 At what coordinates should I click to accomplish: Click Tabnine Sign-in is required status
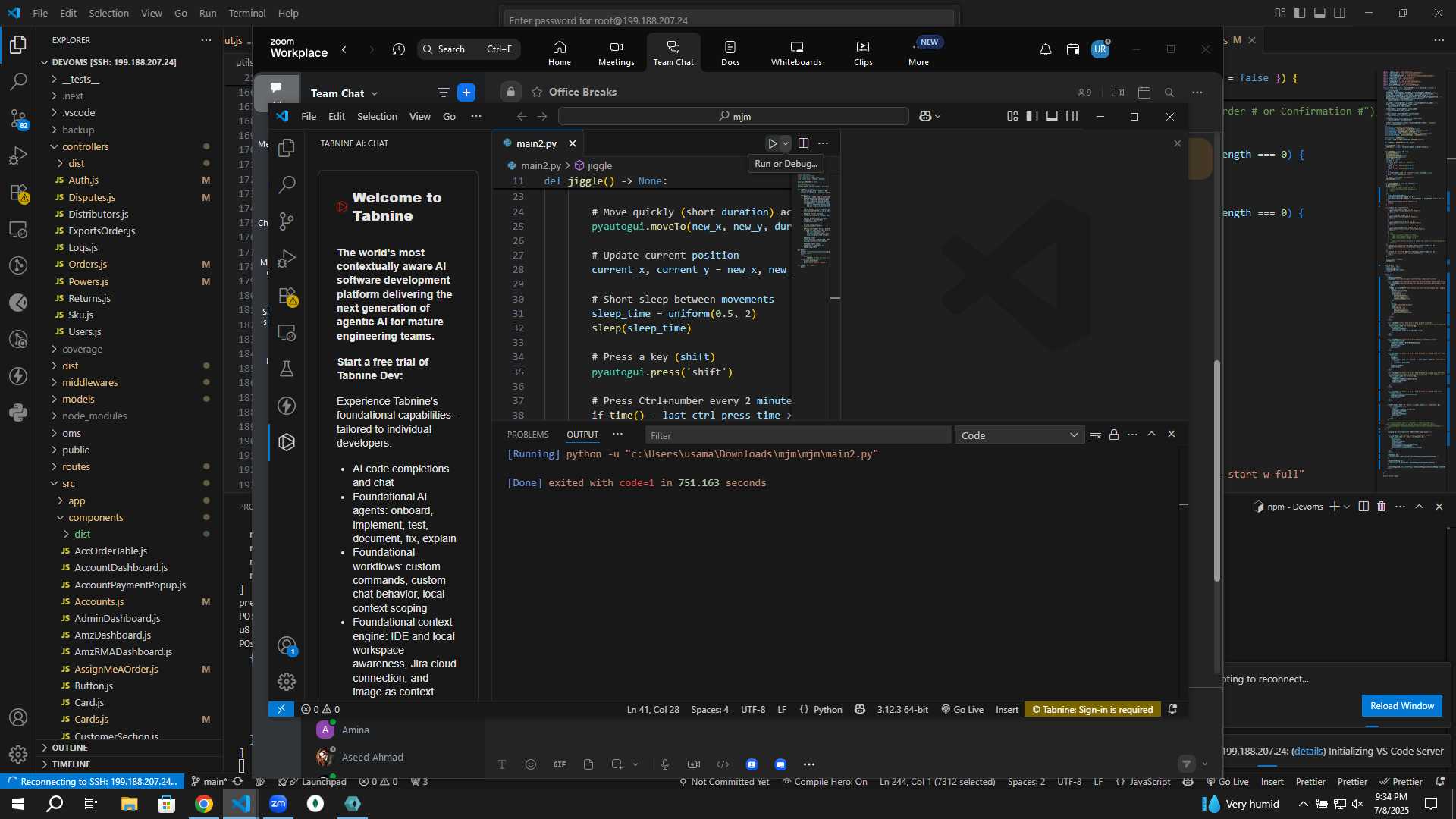click(x=1092, y=710)
